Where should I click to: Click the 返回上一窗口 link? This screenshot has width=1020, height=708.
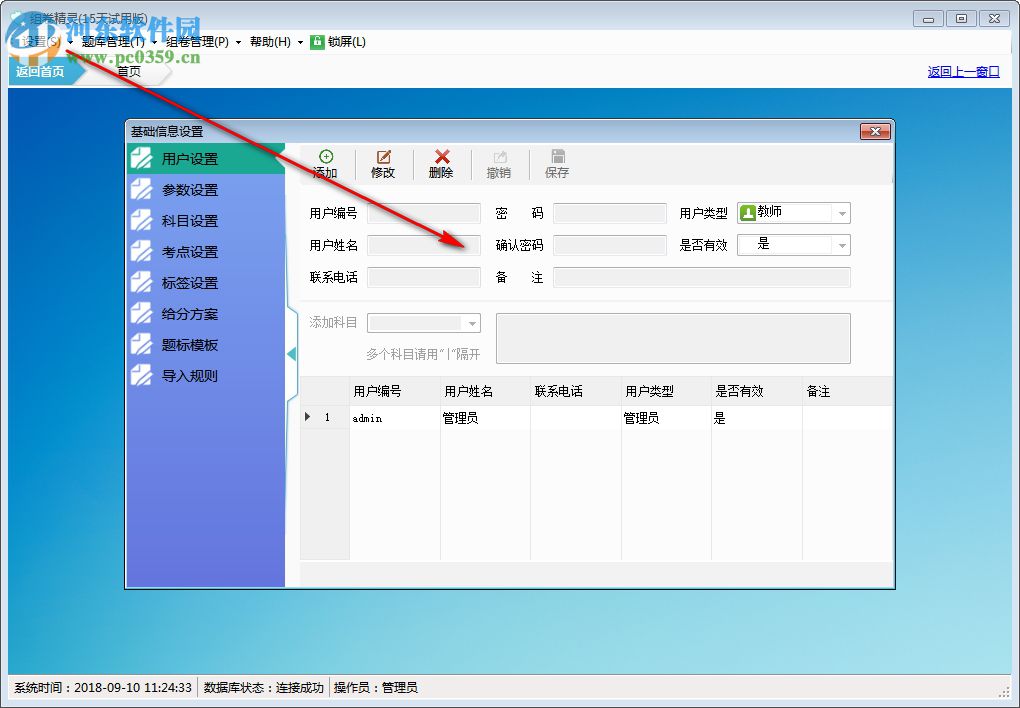963,72
